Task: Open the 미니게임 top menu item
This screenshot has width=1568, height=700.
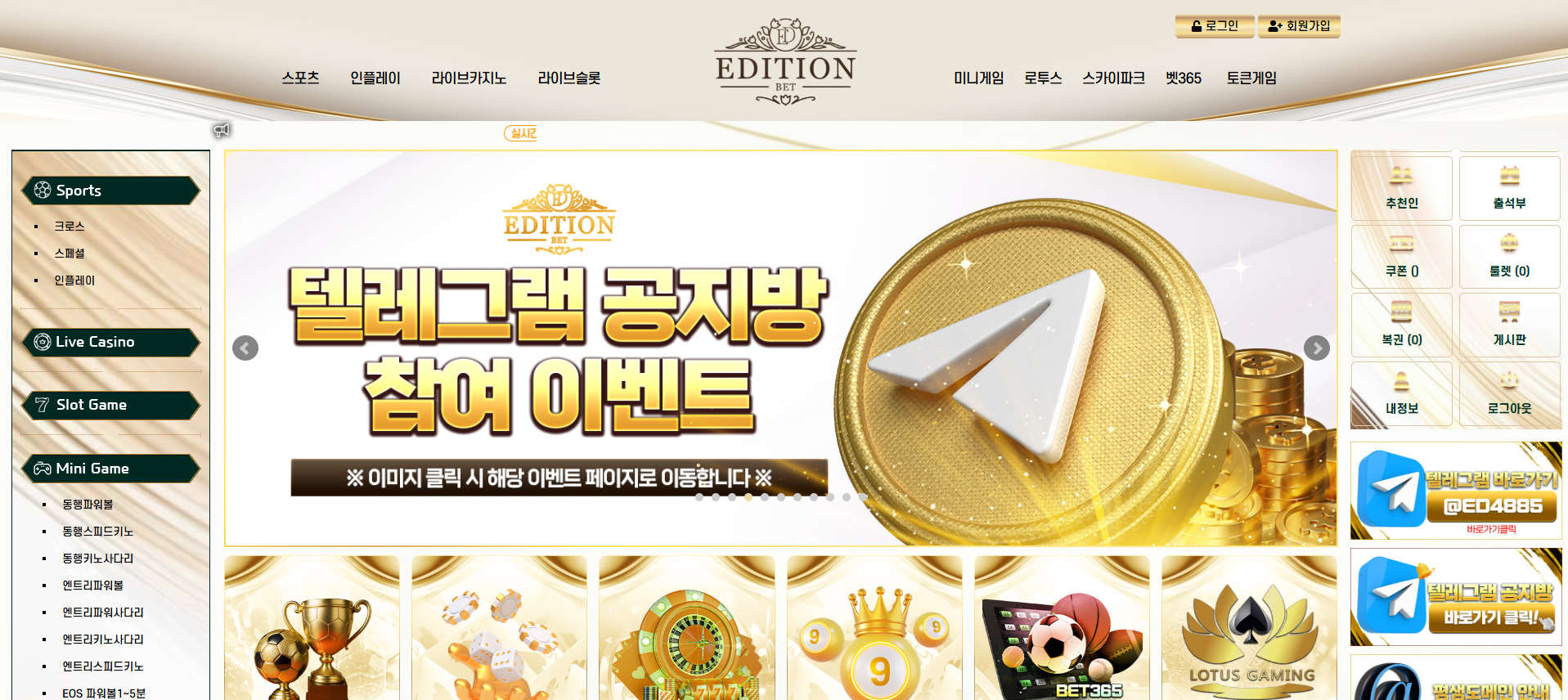Action: (978, 78)
